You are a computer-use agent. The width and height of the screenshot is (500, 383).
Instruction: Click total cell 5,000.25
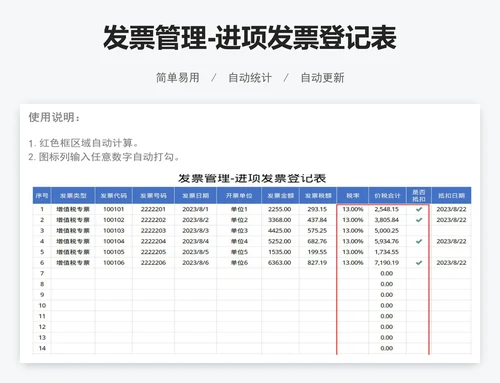click(387, 231)
